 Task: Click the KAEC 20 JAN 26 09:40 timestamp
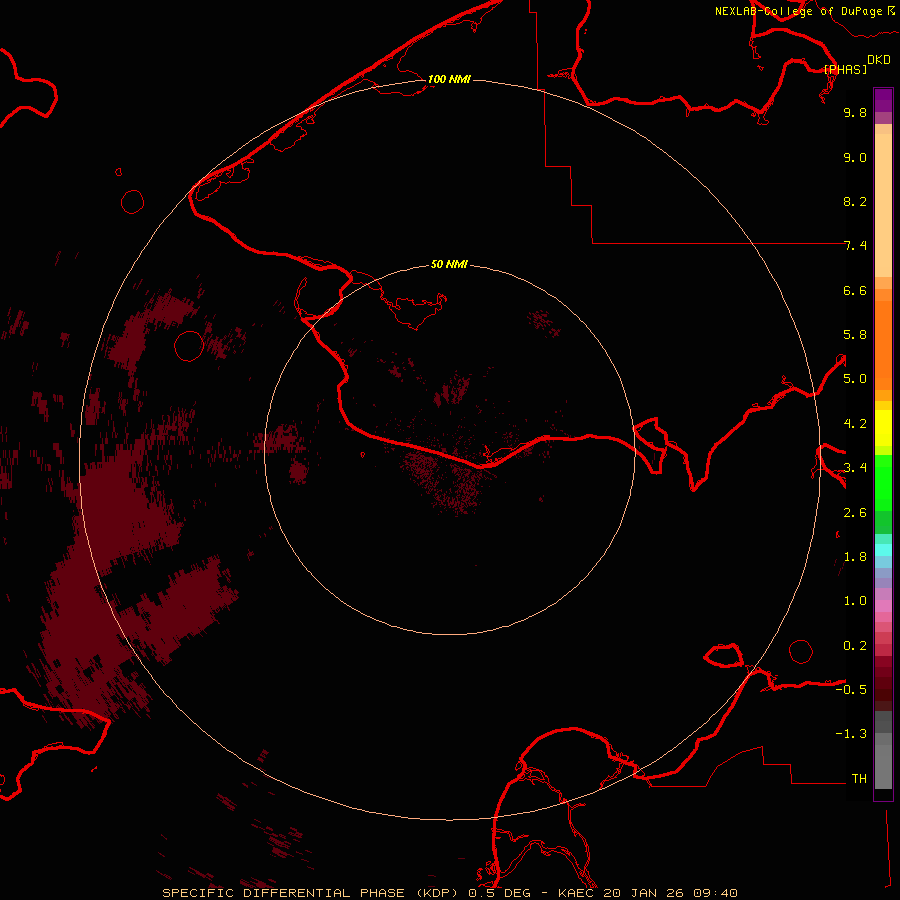(x=648, y=892)
